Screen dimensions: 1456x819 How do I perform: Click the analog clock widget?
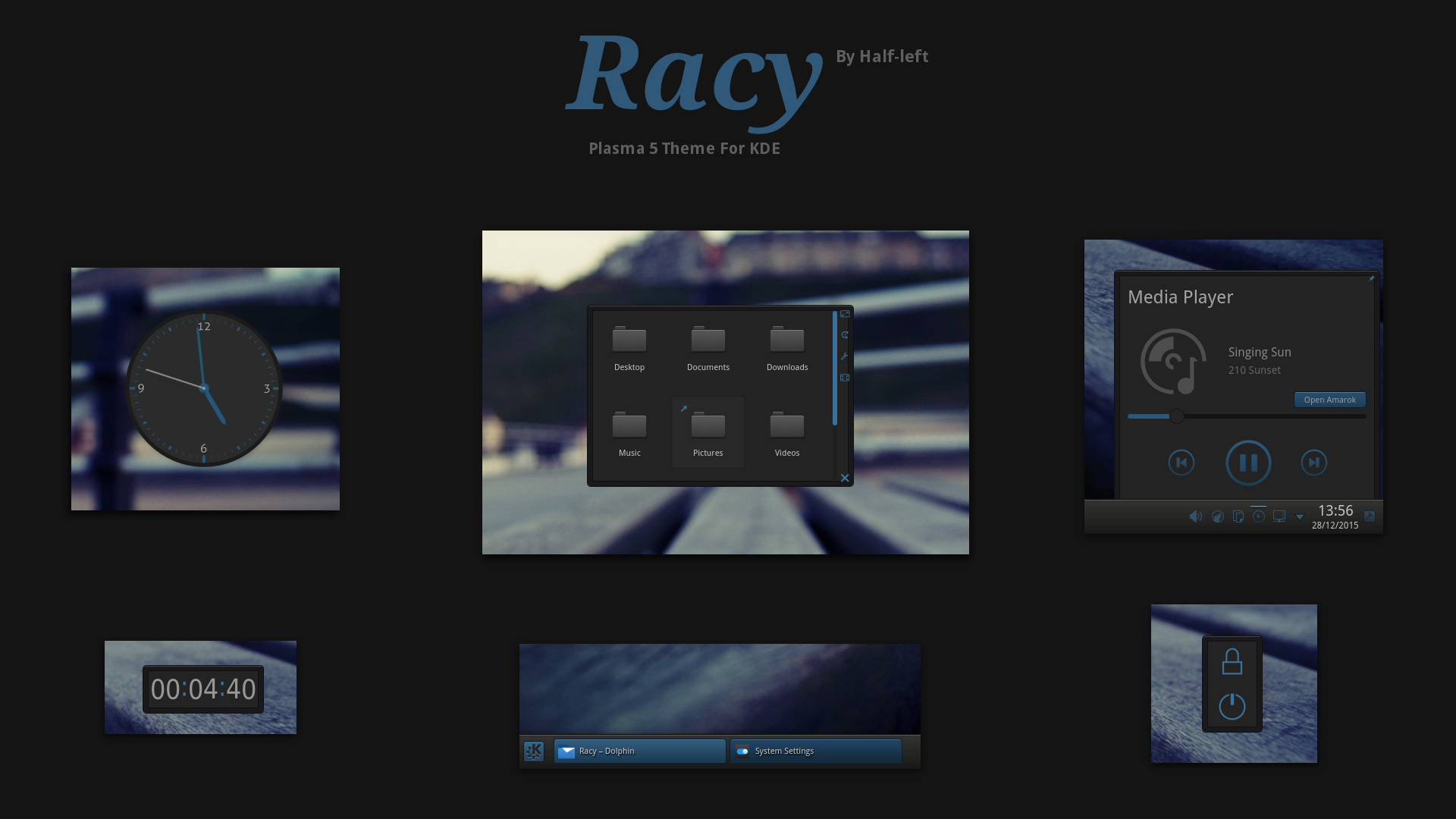tap(203, 388)
